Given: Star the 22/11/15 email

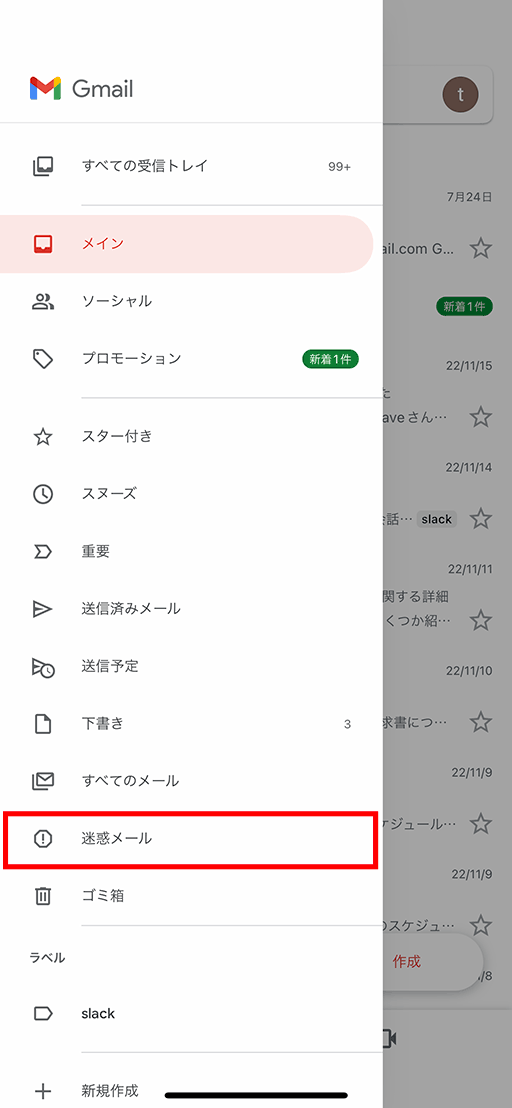Looking at the screenshot, I should point(481,416).
